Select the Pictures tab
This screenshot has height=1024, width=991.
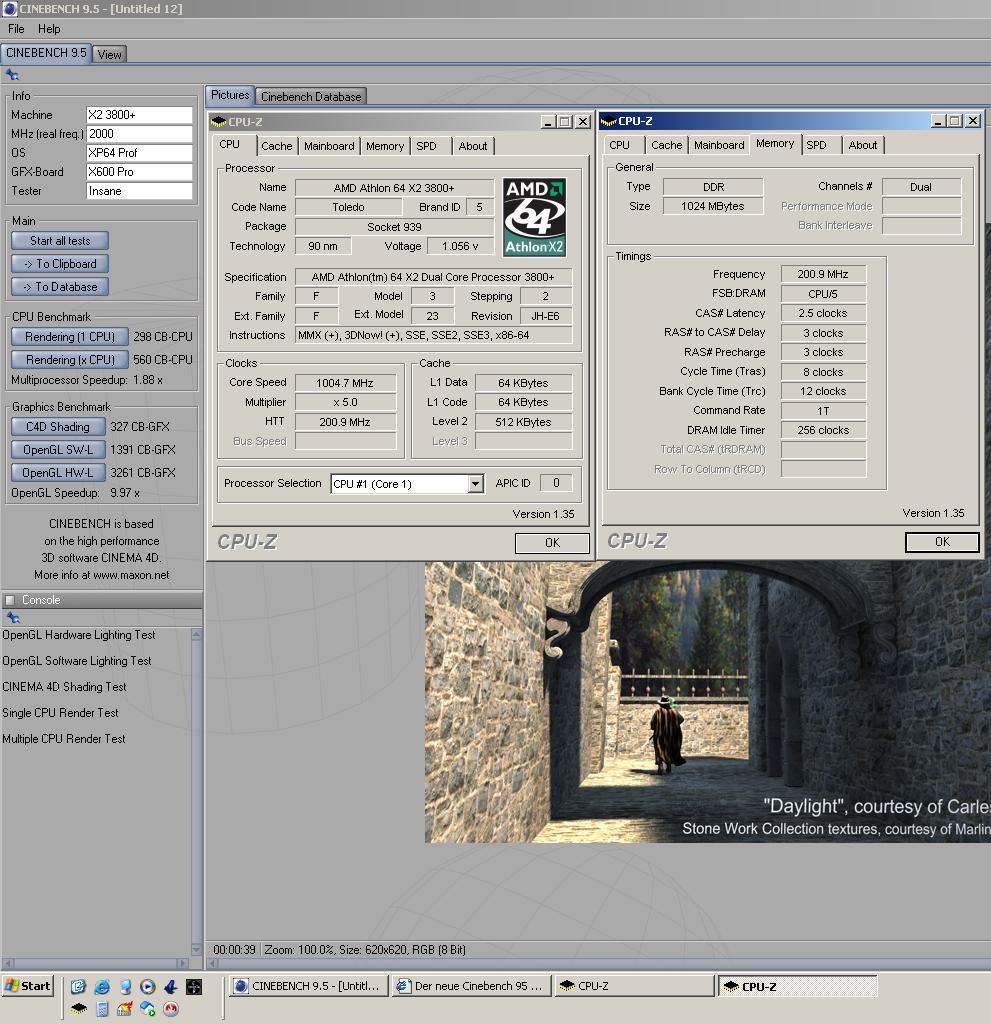[230, 95]
